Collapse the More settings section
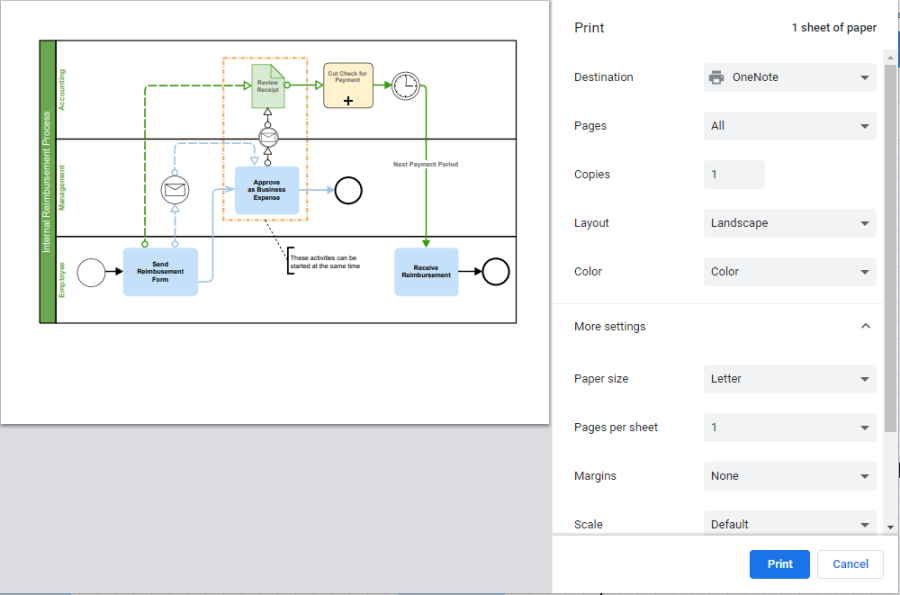 click(865, 326)
